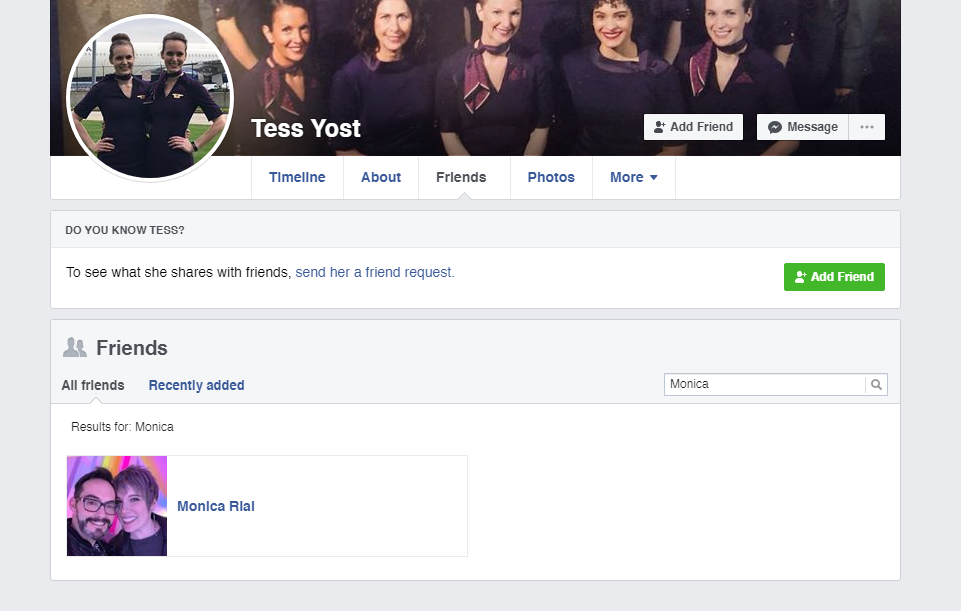Click the green Add Friend button
Viewport: 961px width, 611px height.
click(x=834, y=277)
